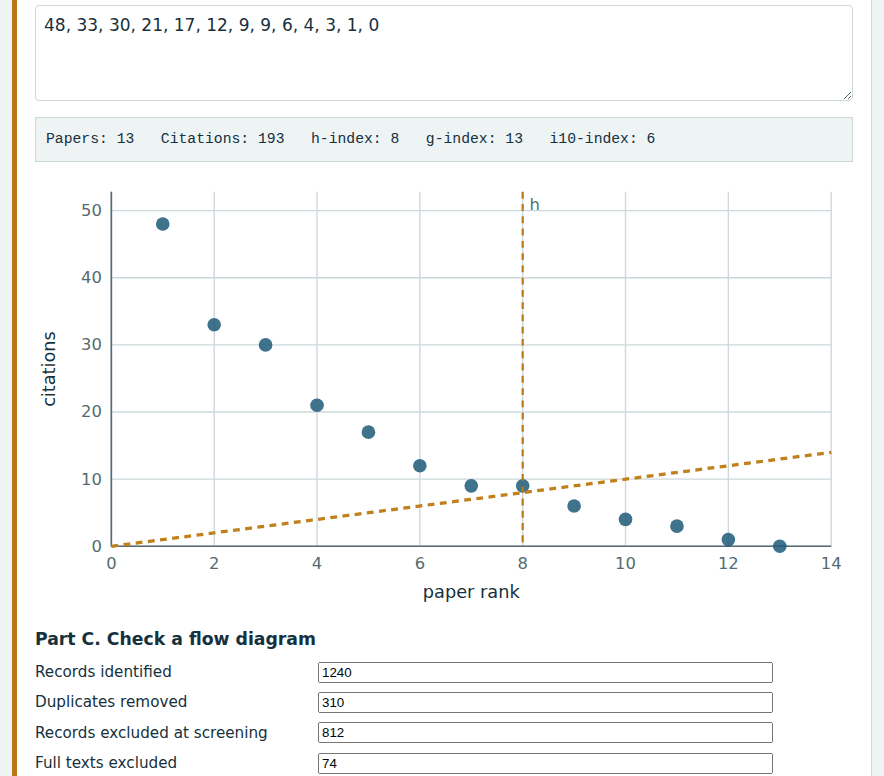Click the data point at rank 9 (6 citations)
This screenshot has width=884, height=776.
click(x=574, y=506)
